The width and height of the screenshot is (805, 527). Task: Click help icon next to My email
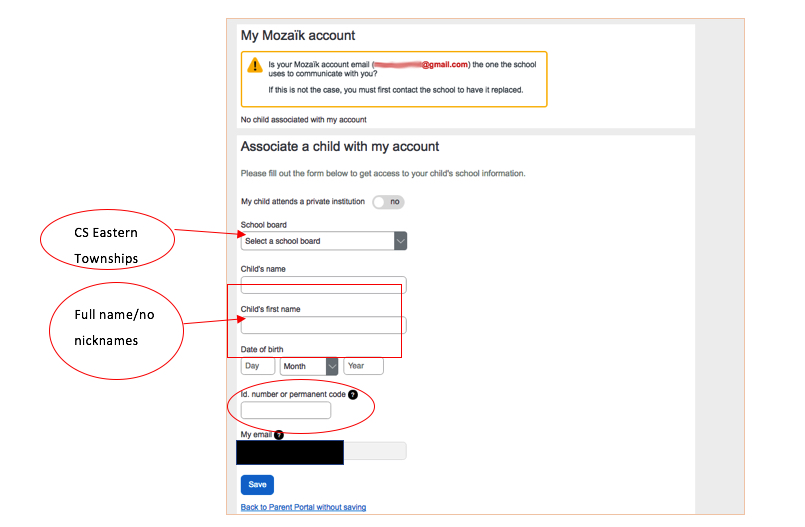coord(278,435)
